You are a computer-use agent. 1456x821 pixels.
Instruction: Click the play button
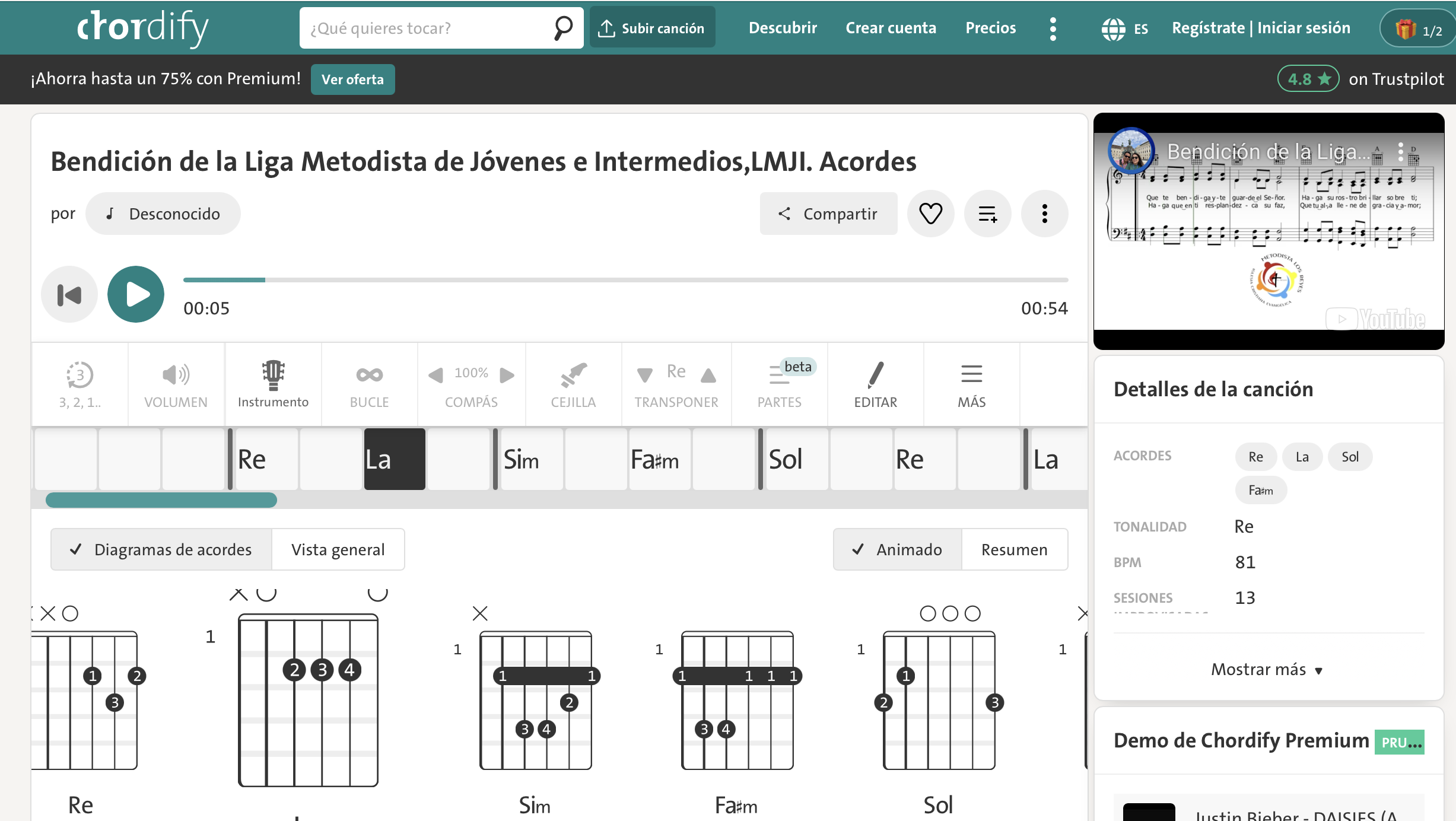(x=136, y=294)
